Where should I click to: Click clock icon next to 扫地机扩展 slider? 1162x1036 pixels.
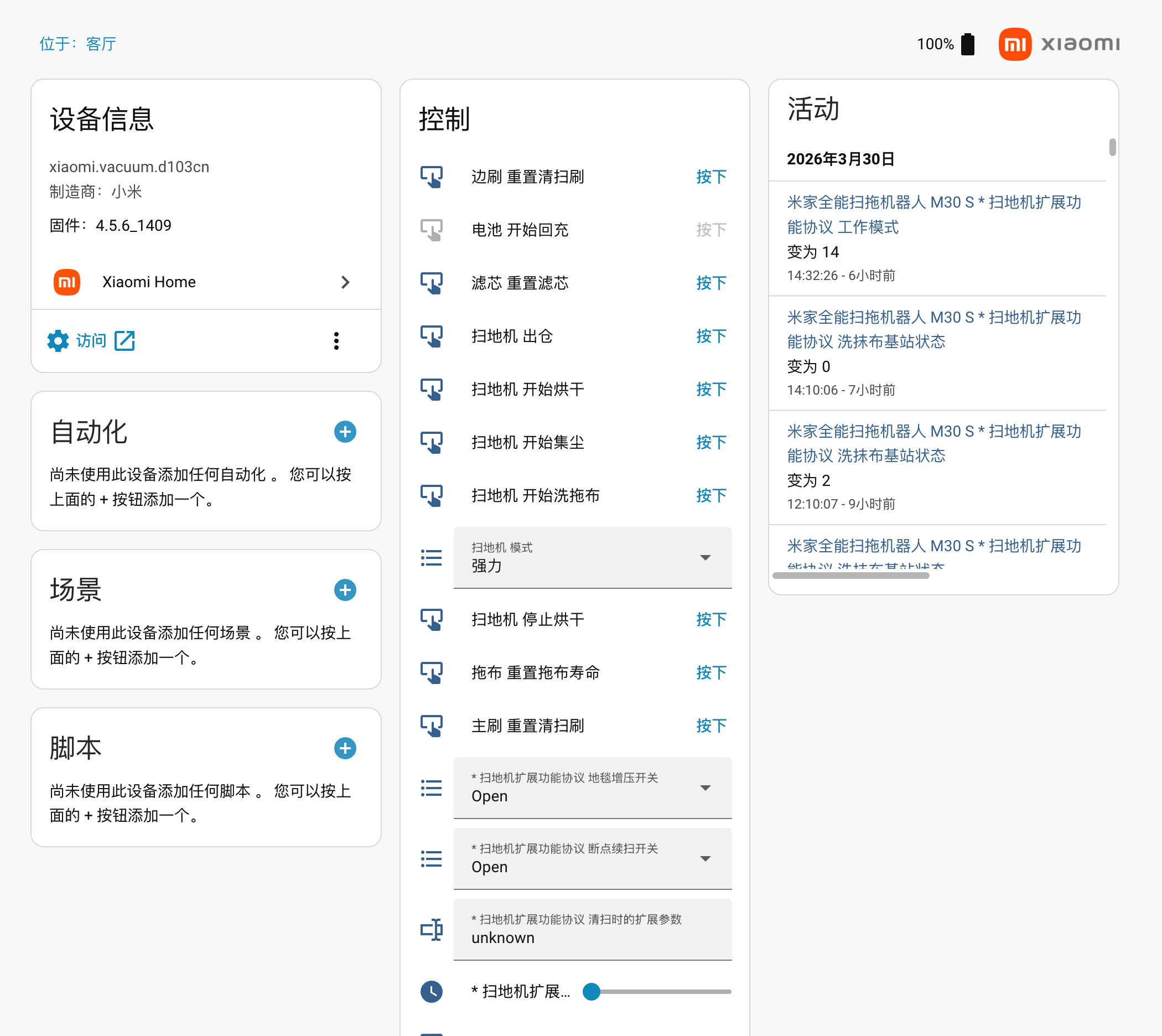click(x=432, y=992)
